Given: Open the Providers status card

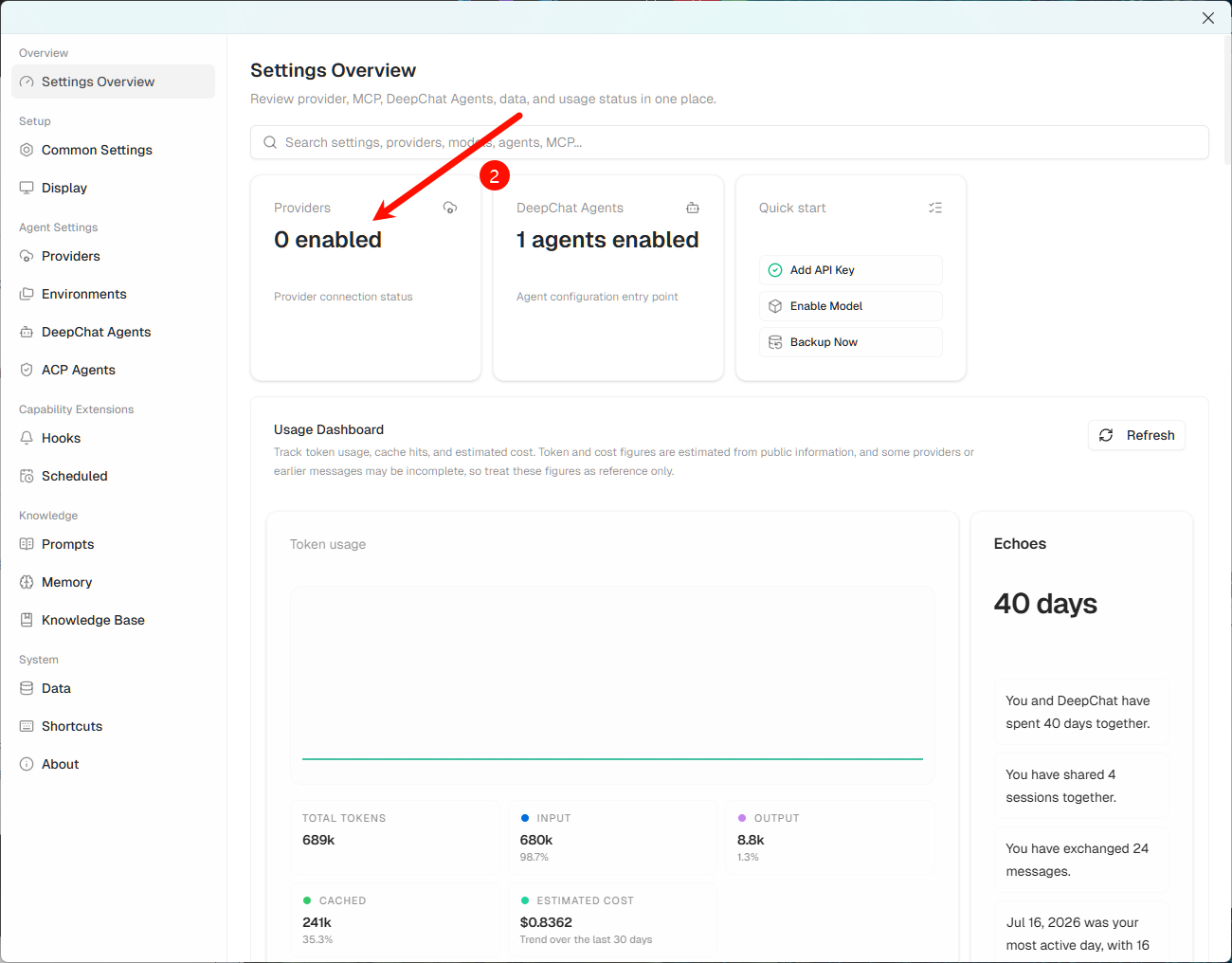Looking at the screenshot, I should click(x=366, y=278).
